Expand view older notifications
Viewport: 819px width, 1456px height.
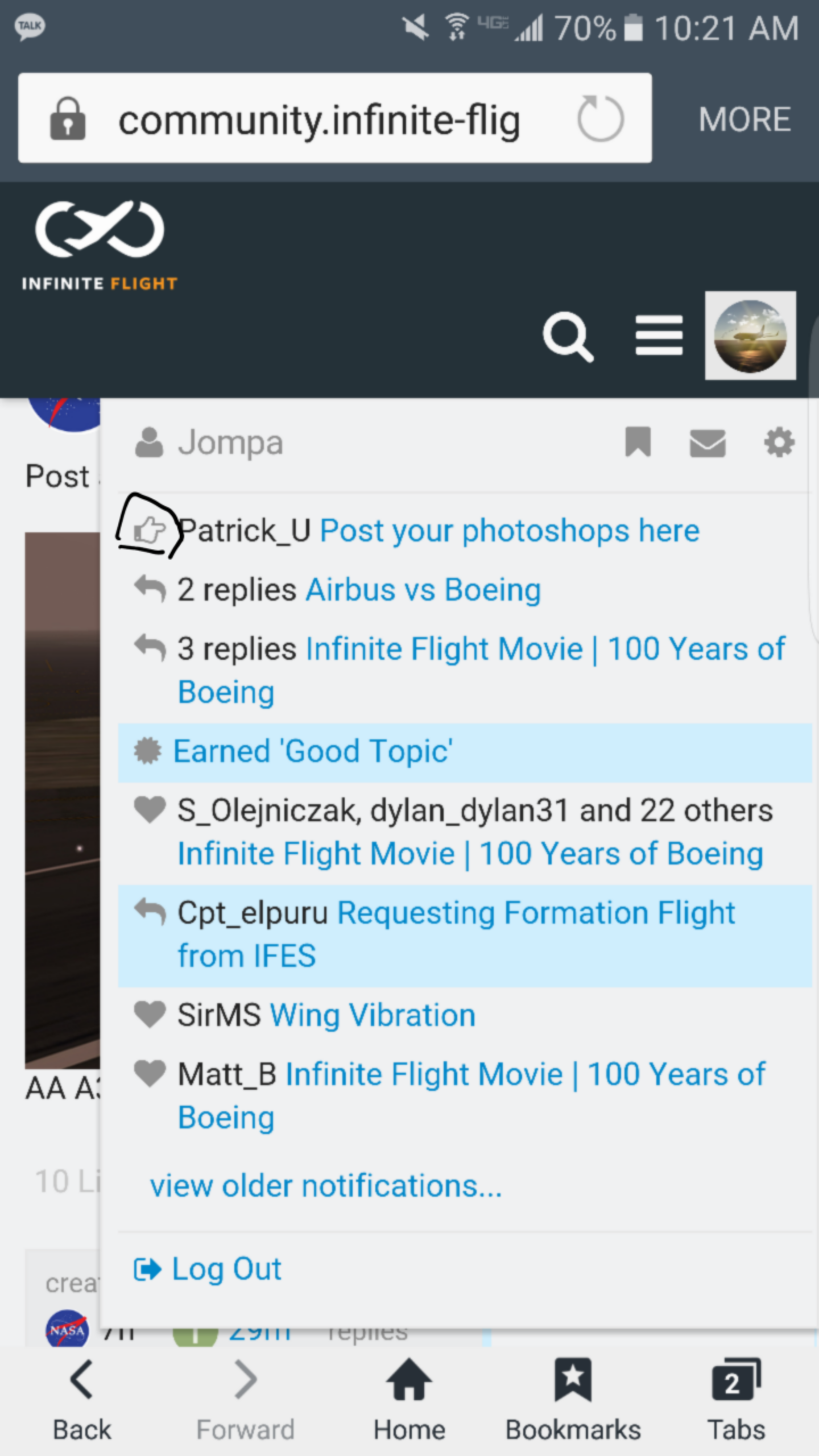pos(326,1186)
